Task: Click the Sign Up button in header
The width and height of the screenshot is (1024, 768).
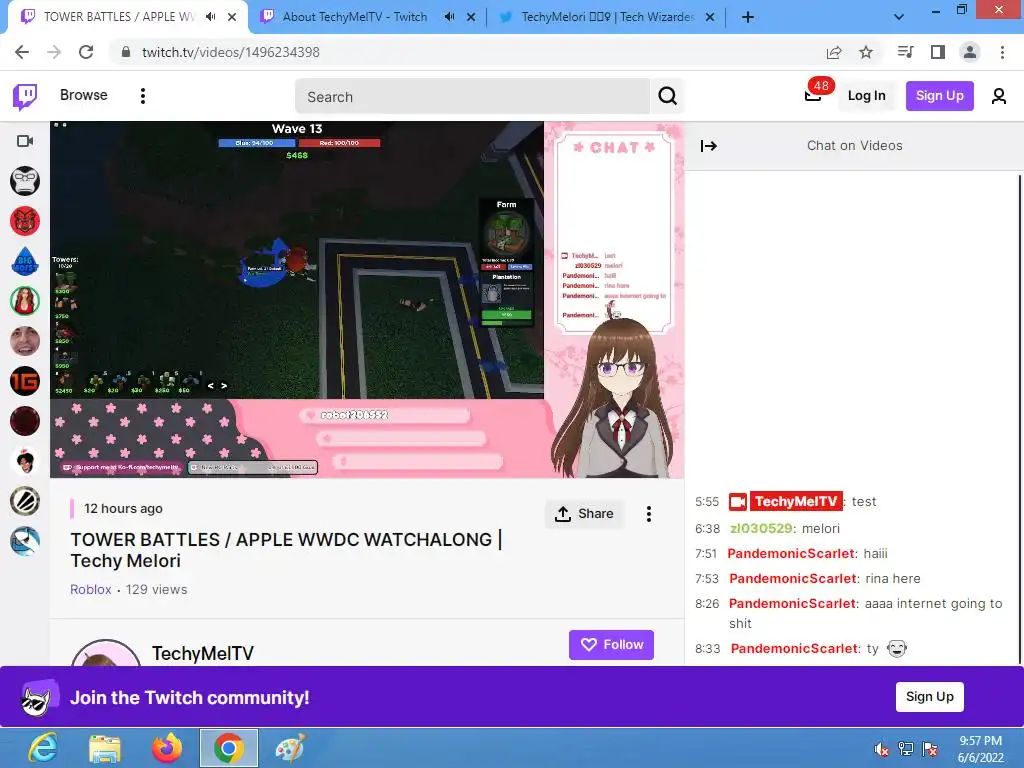Action: [x=939, y=96]
